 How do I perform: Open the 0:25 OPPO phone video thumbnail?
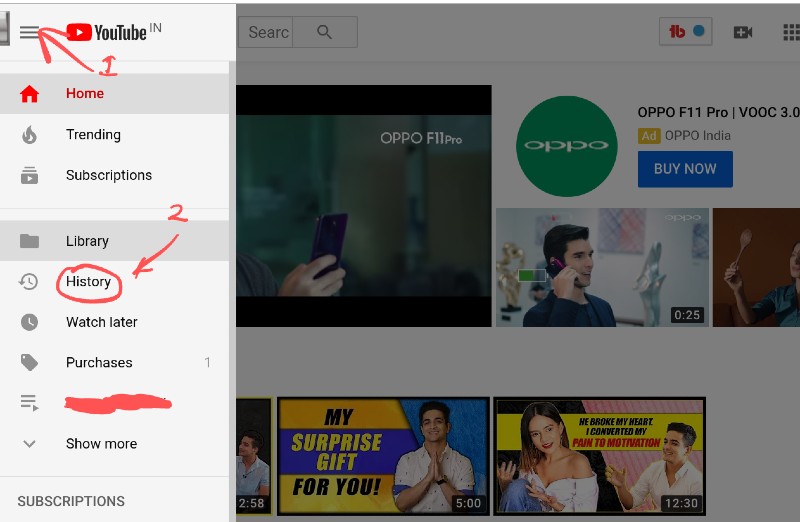pos(602,267)
